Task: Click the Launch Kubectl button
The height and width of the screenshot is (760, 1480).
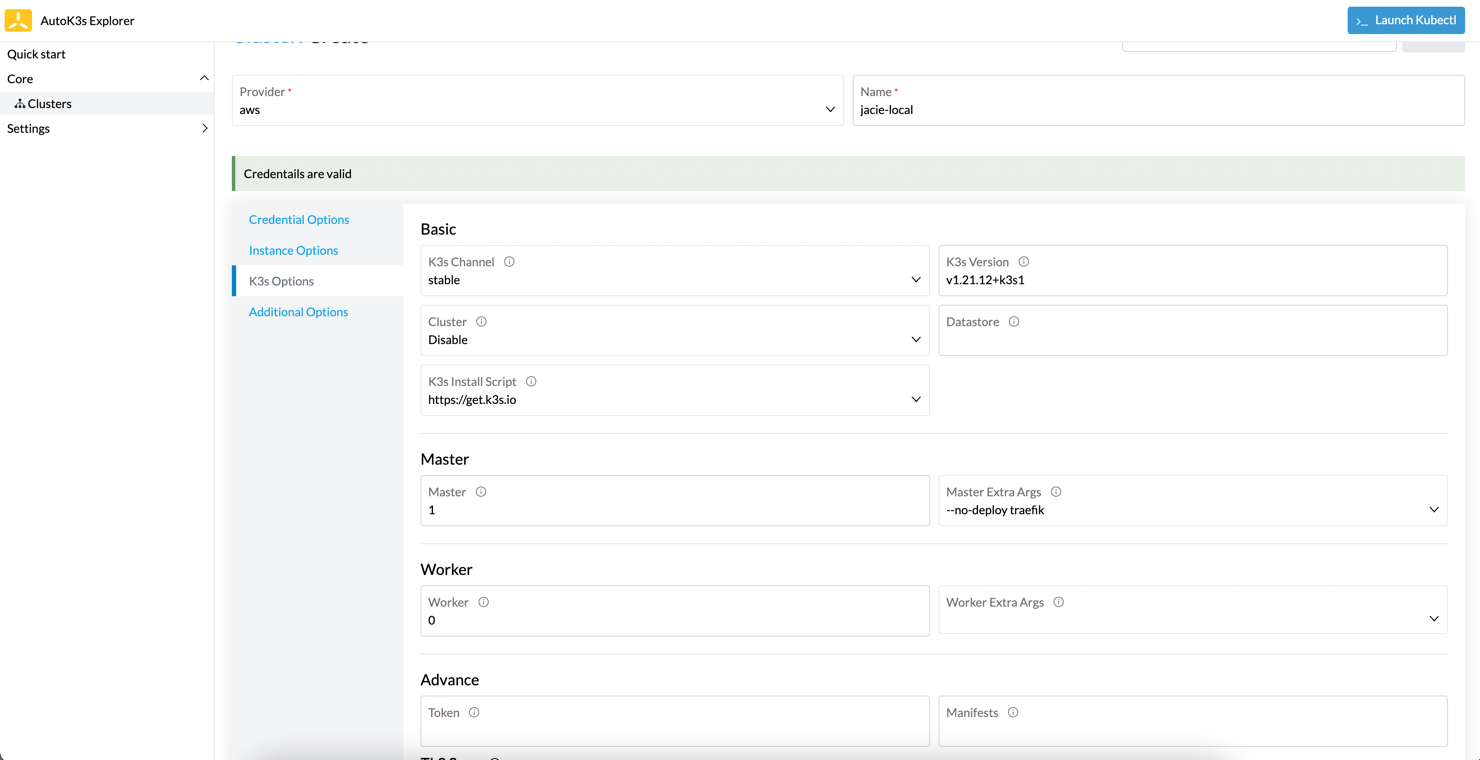Action: [x=1406, y=20]
